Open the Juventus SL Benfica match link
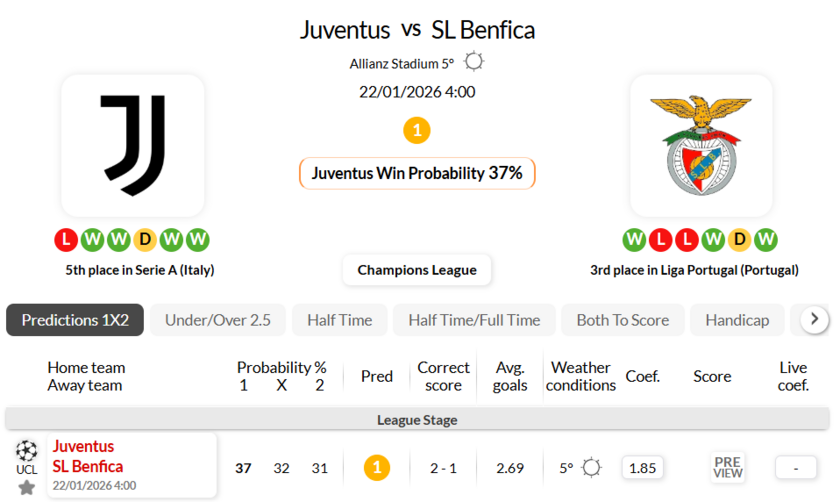The image size is (840, 502). (88, 457)
